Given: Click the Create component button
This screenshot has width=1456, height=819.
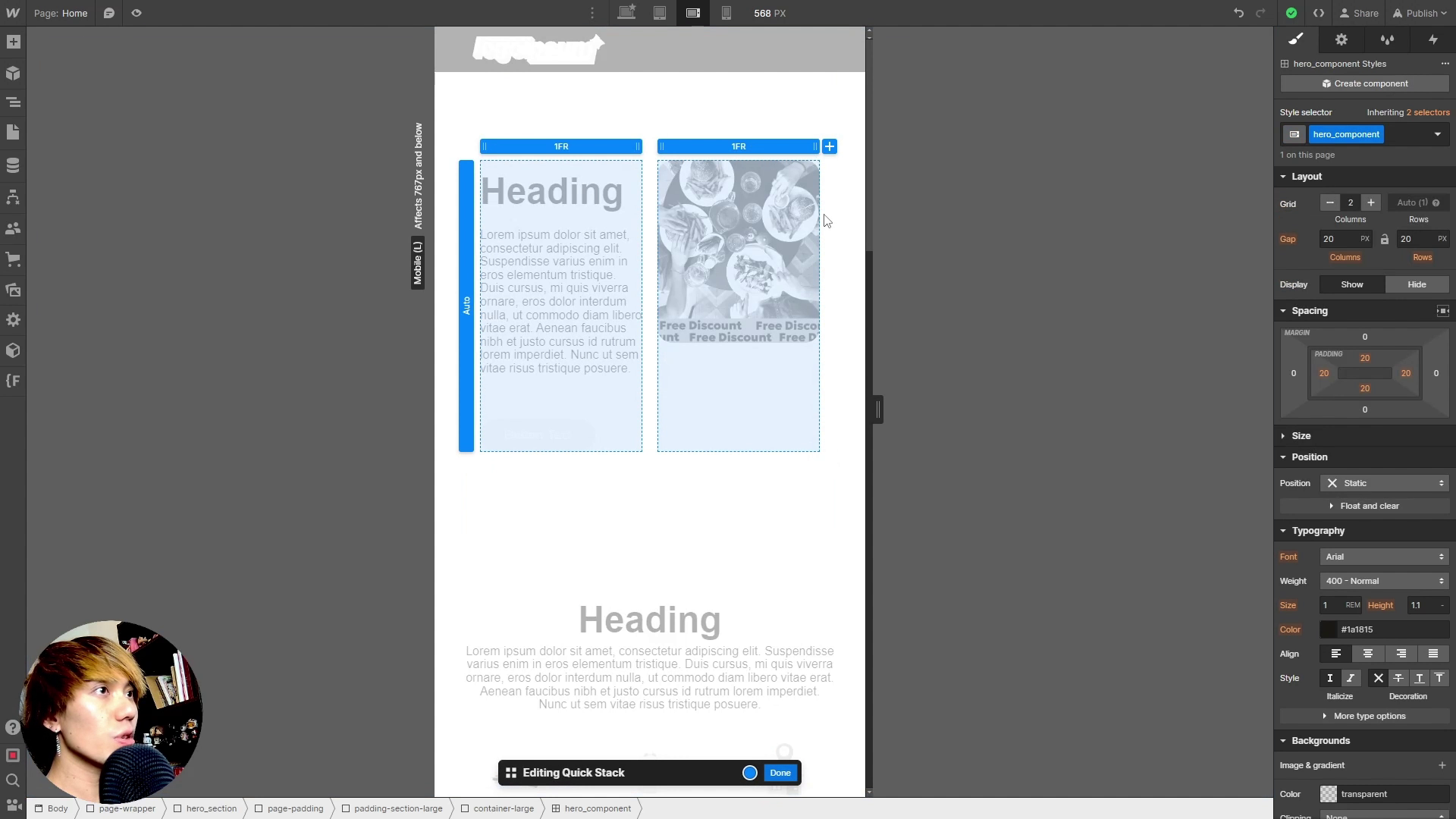Looking at the screenshot, I should tap(1364, 83).
